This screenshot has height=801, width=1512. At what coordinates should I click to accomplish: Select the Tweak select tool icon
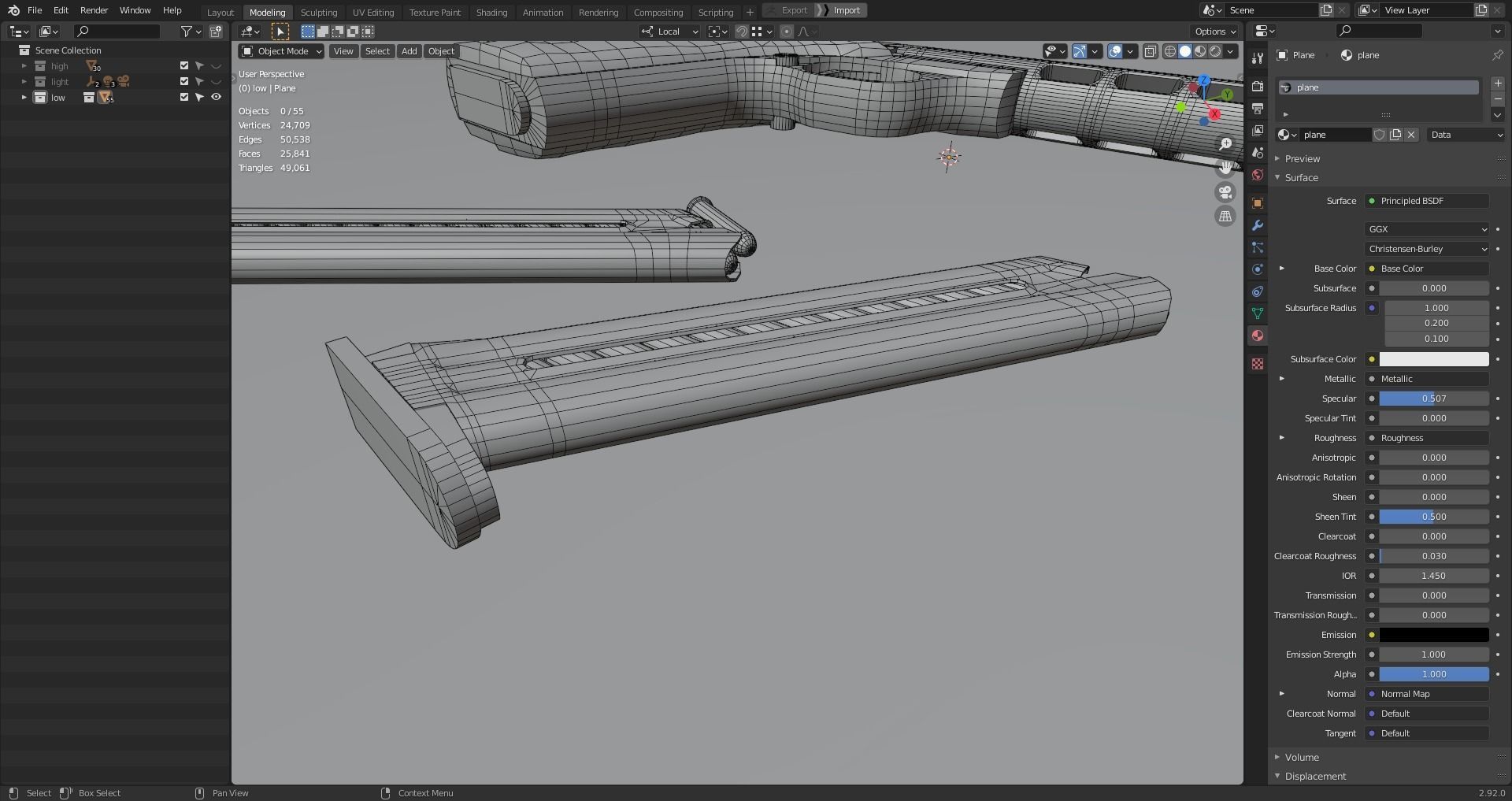(280, 32)
